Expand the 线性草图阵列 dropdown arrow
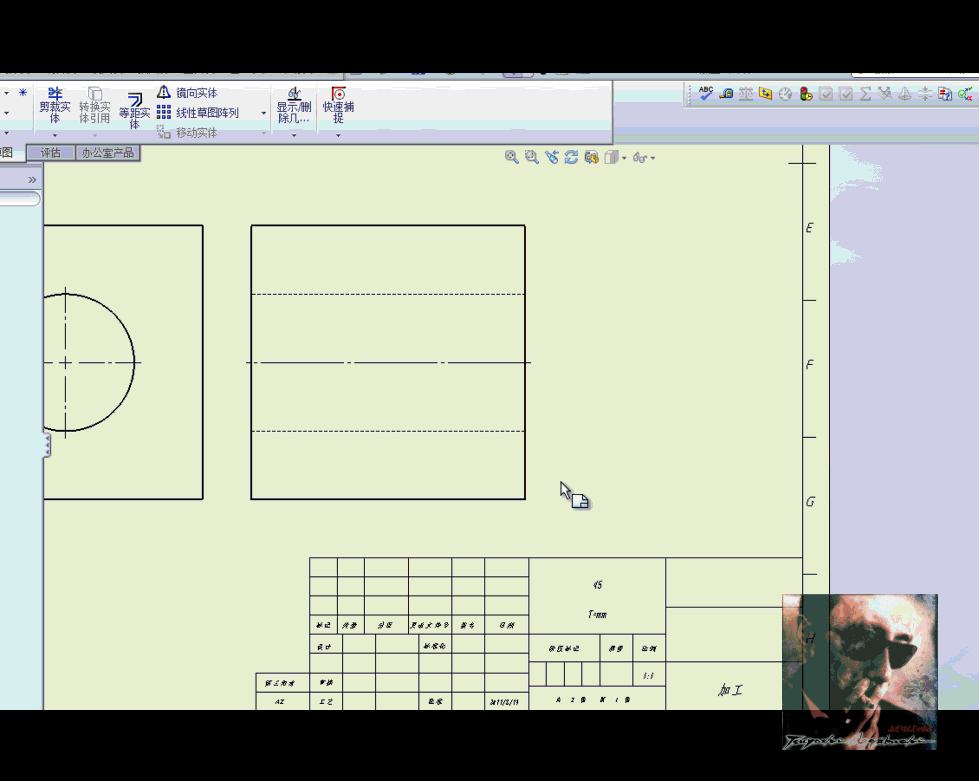This screenshot has width=979, height=781. point(263,113)
